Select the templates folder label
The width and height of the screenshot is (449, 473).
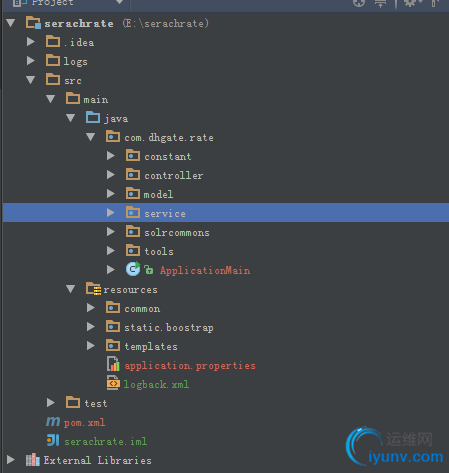point(151,347)
